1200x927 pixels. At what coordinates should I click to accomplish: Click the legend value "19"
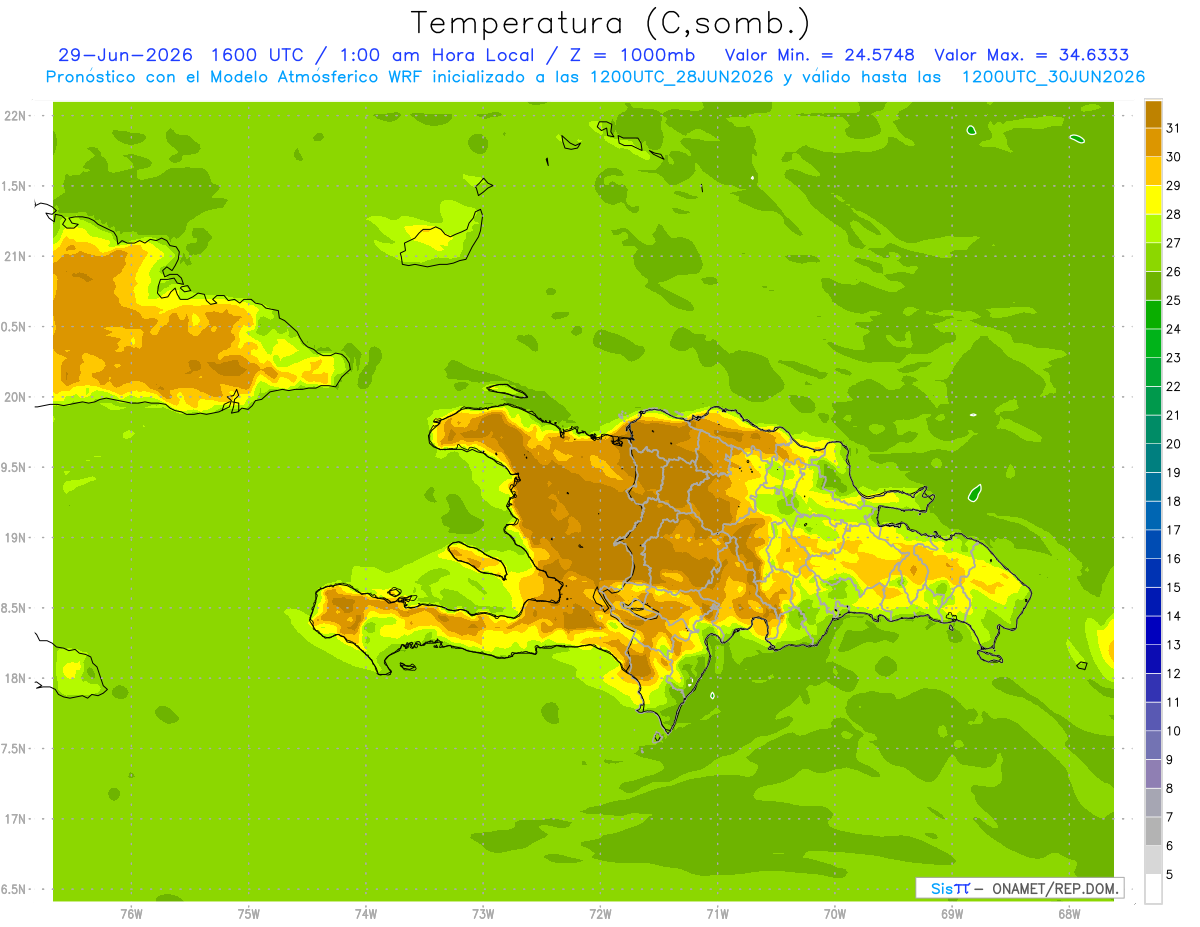tap(1173, 473)
